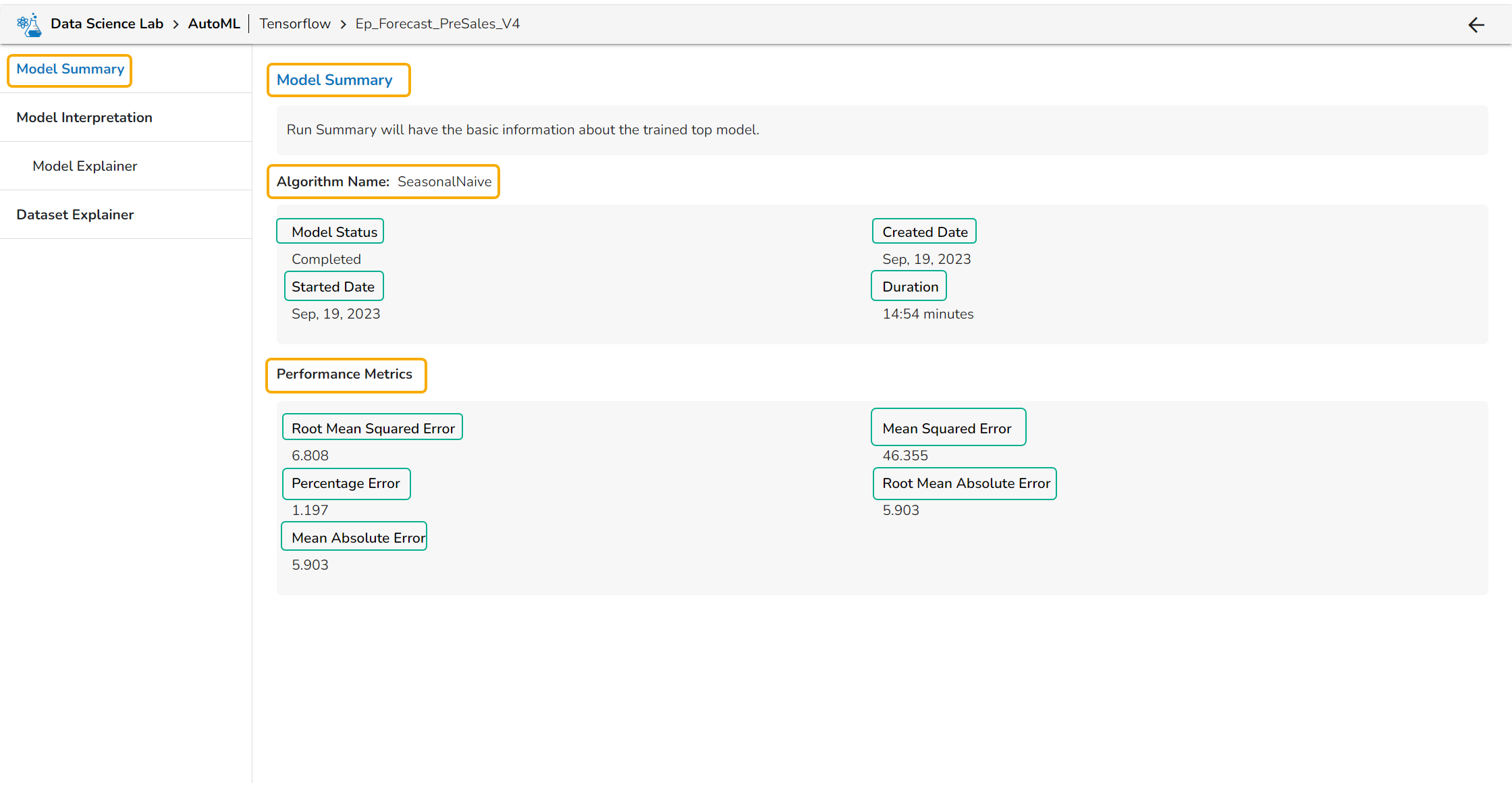The image size is (1512, 787).
Task: Open Ep_Forecast_PreSales_V4 breadcrumb entry
Action: (x=437, y=23)
